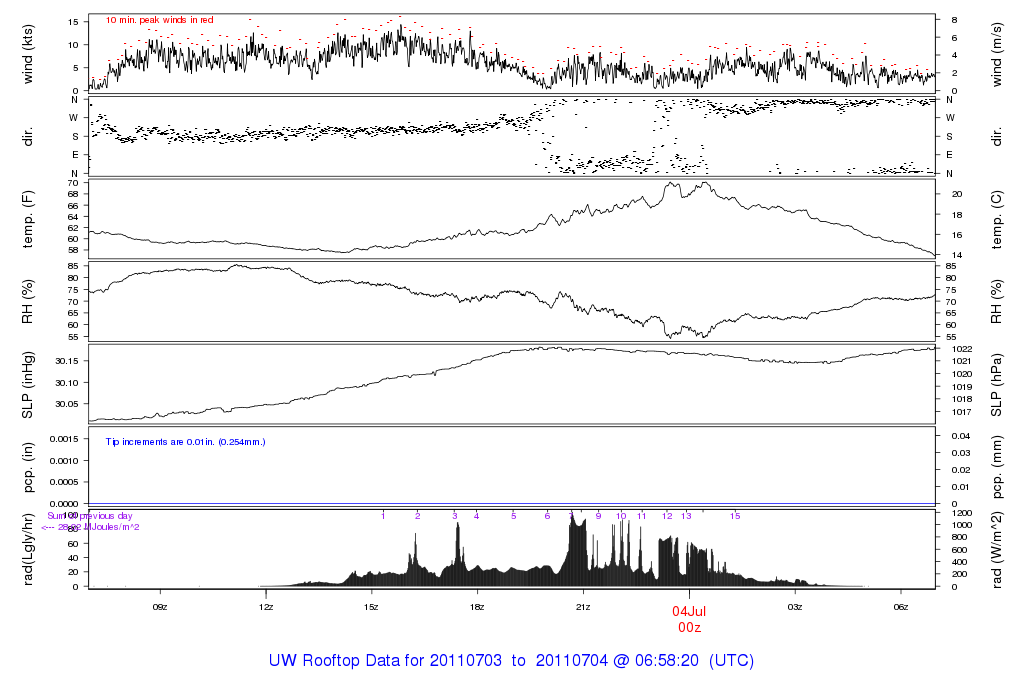Click the 12z time axis label

point(266,607)
